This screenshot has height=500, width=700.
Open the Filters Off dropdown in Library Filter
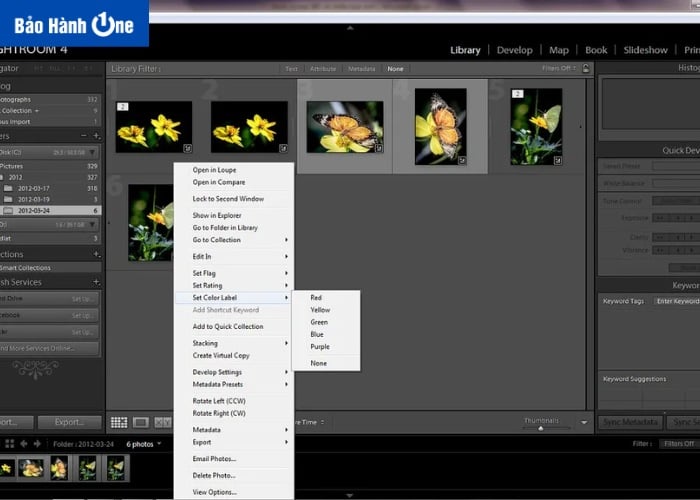click(x=559, y=68)
